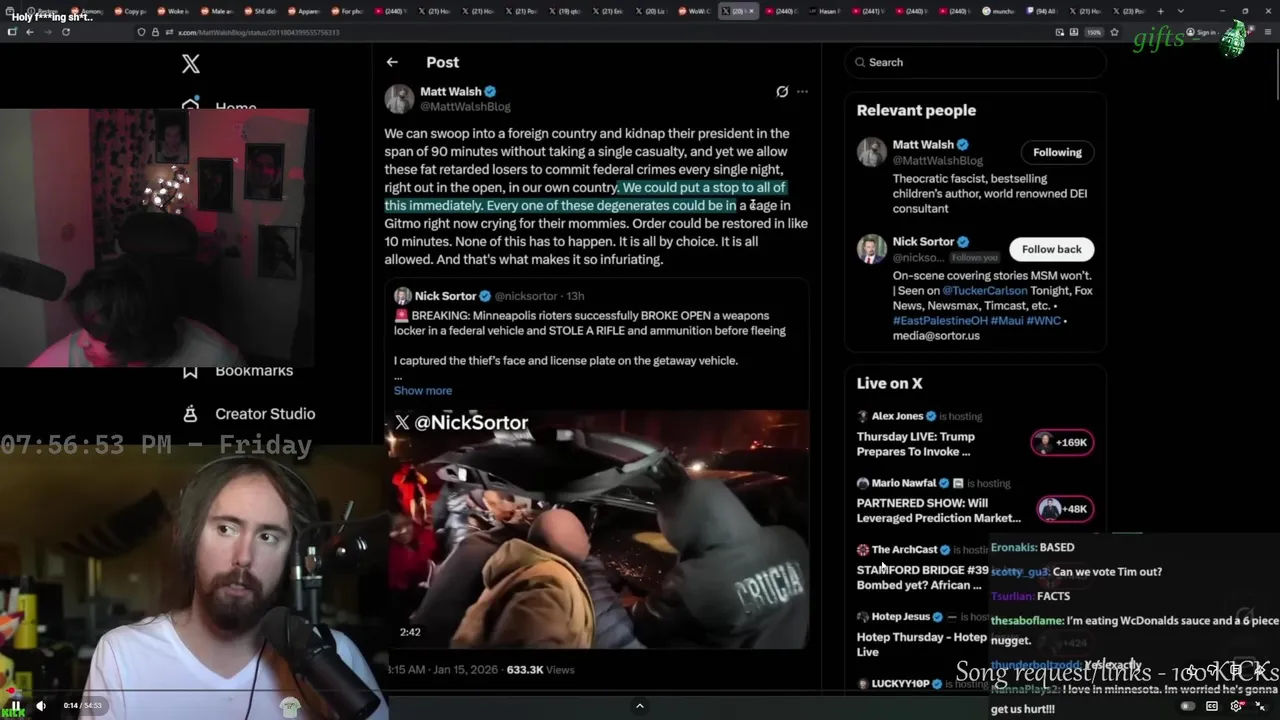The image size is (1280, 720).
Task: Open the list all tabs dropdown arrow
Action: click(x=1181, y=11)
